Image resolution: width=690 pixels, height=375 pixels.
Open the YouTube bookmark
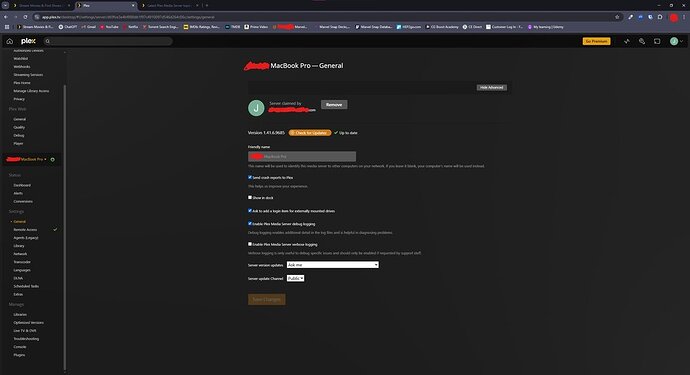click(109, 27)
